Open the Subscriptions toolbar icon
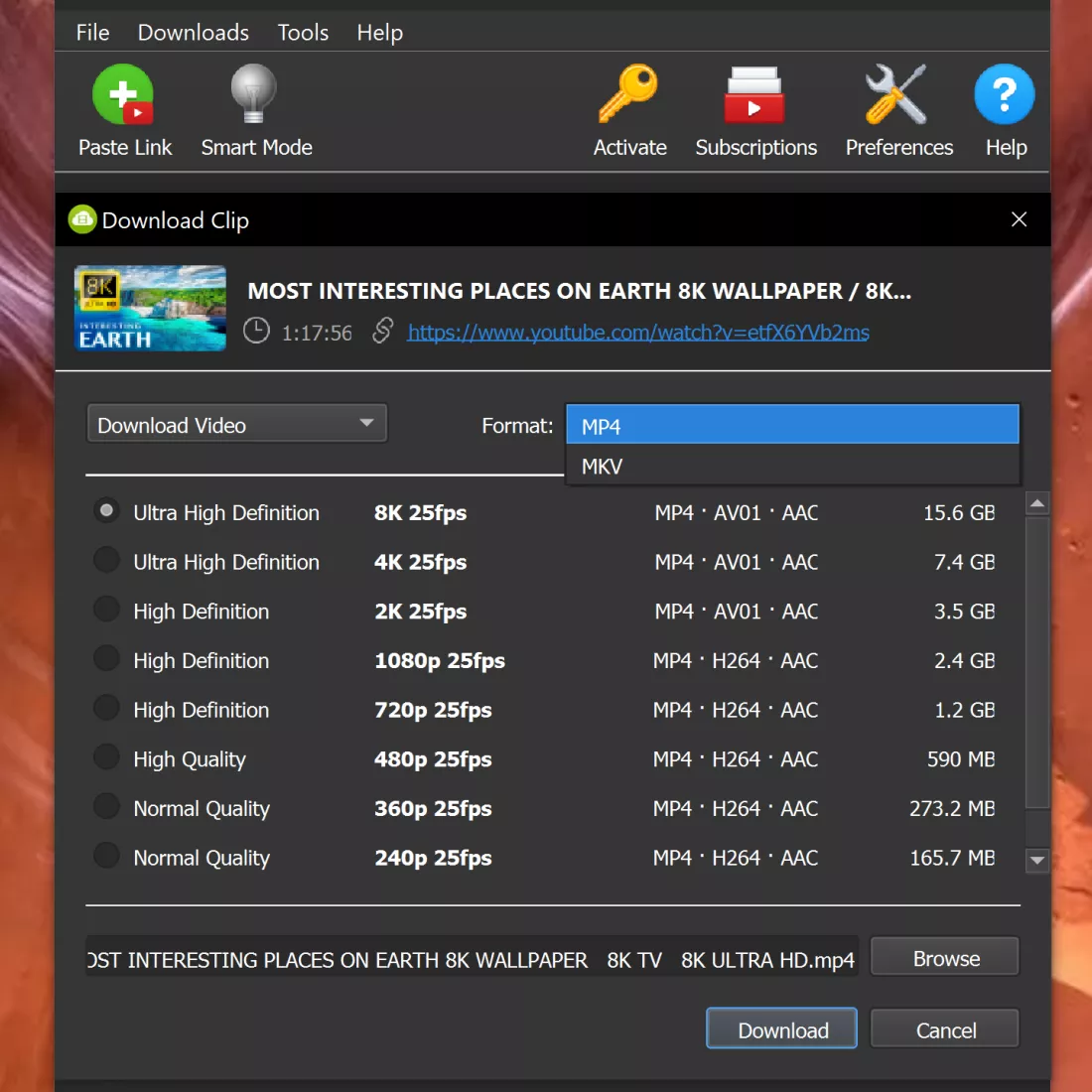This screenshot has width=1092, height=1092. (754, 95)
